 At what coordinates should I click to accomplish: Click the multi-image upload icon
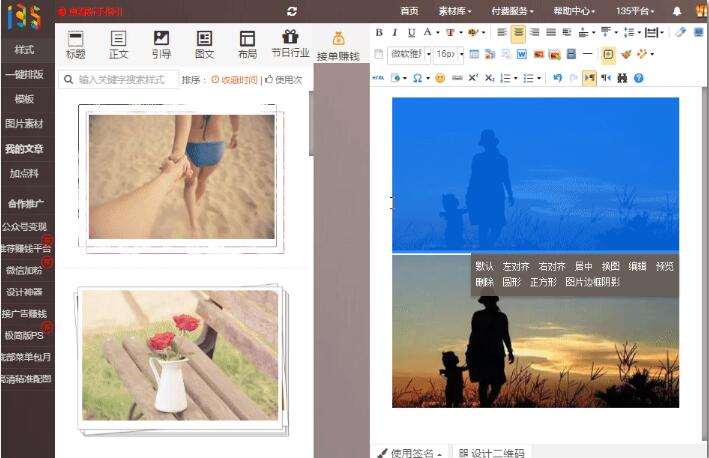coord(554,55)
